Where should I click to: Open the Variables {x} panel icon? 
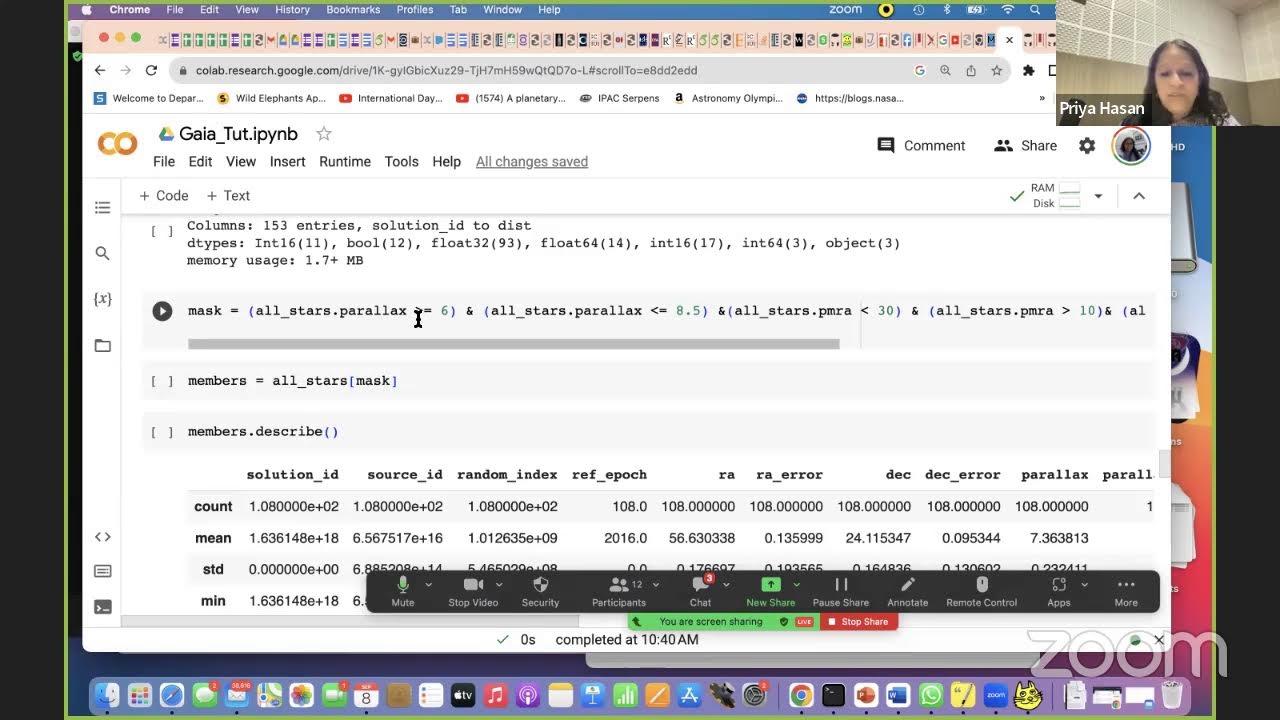pos(102,299)
